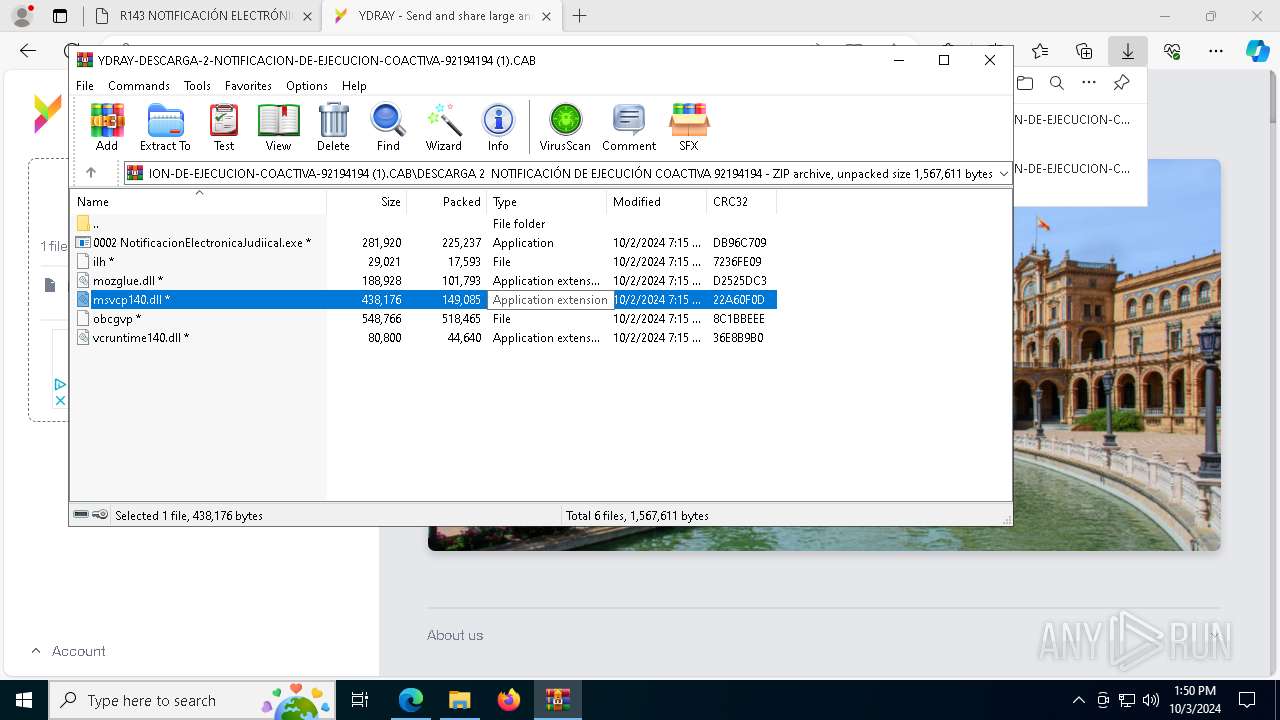This screenshot has height=720, width=1280.
Task: Open Edge settings and more menu
Action: coord(1216,51)
